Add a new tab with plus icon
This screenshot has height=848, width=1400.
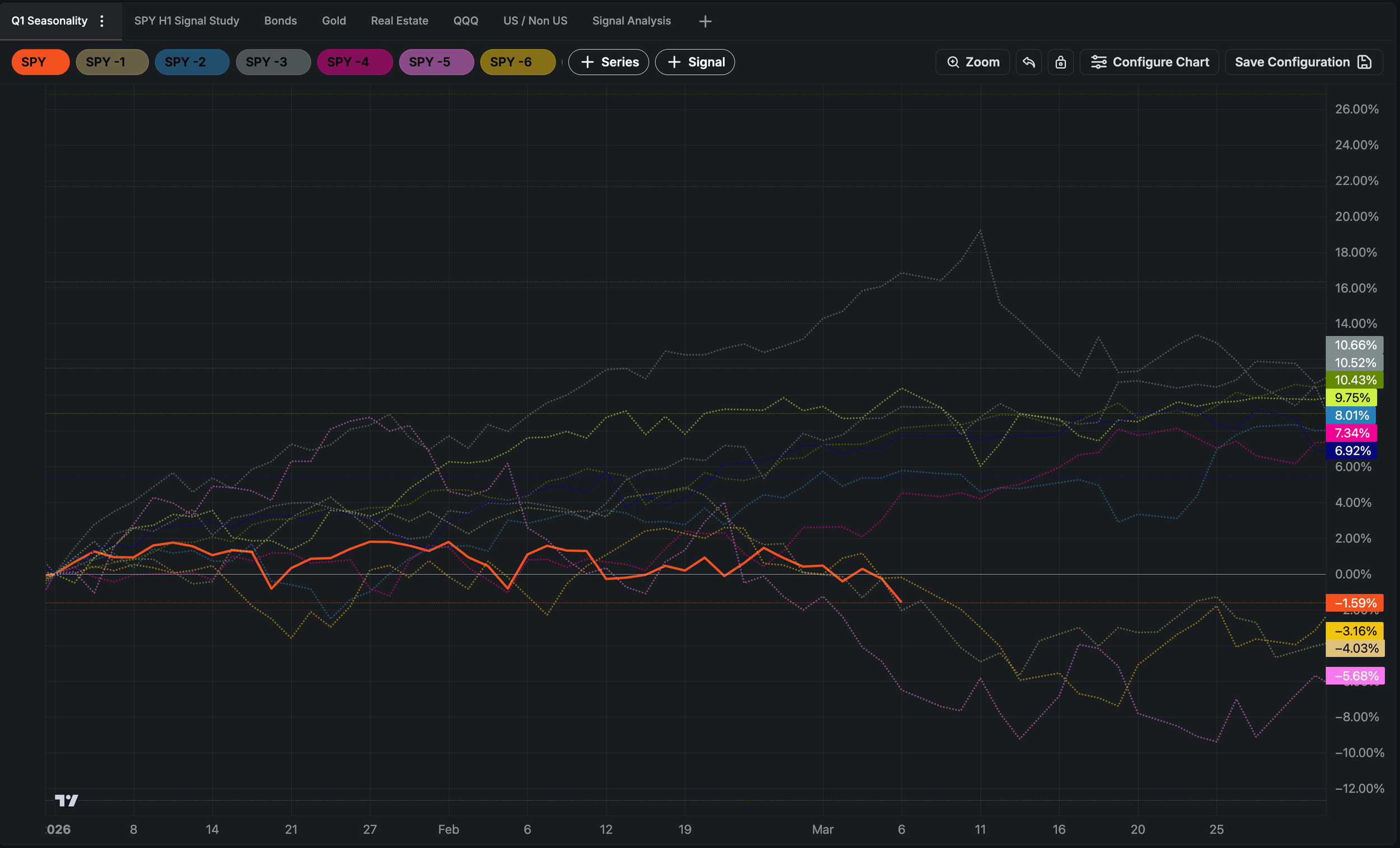point(704,22)
